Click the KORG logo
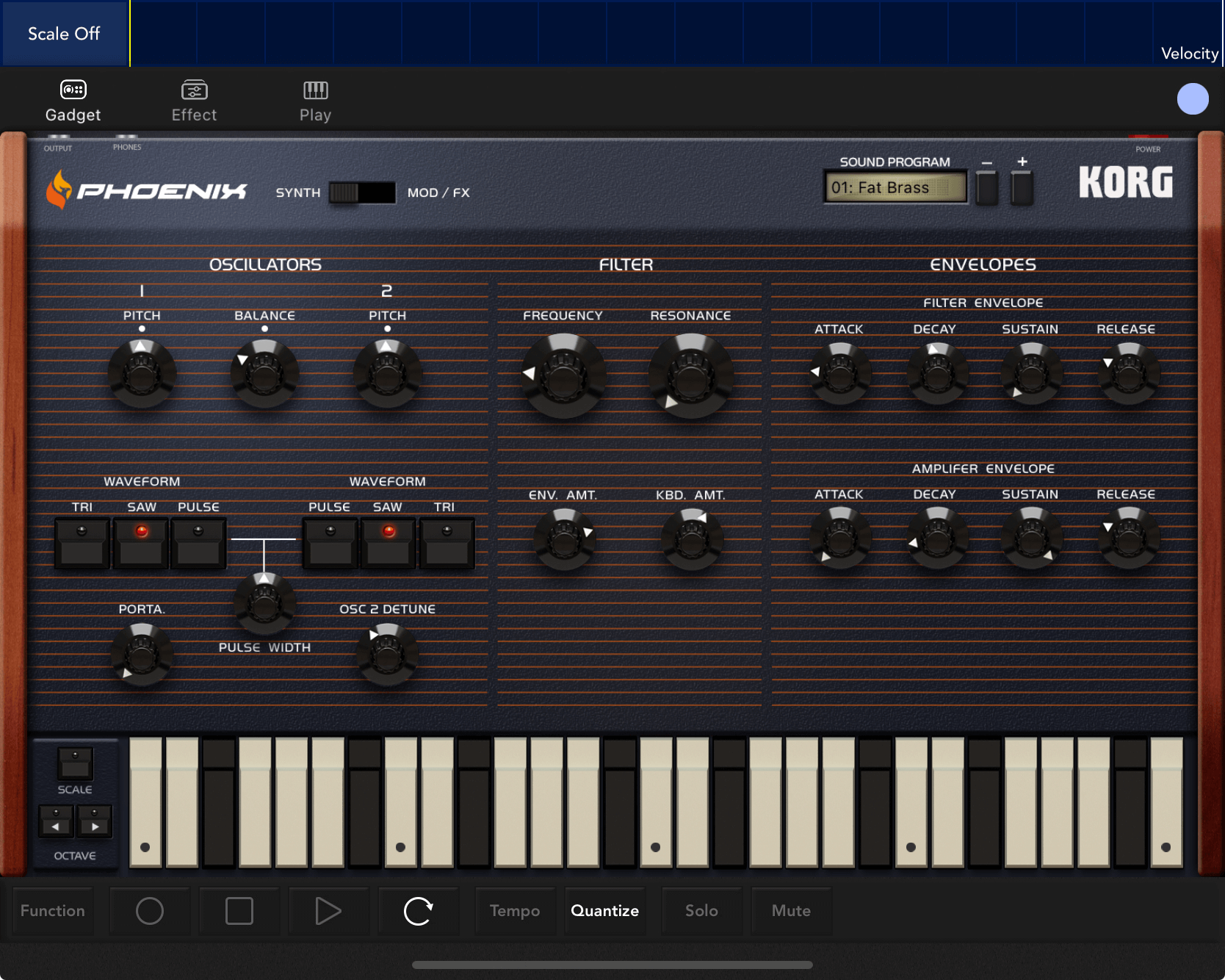The image size is (1225, 980). [1125, 183]
